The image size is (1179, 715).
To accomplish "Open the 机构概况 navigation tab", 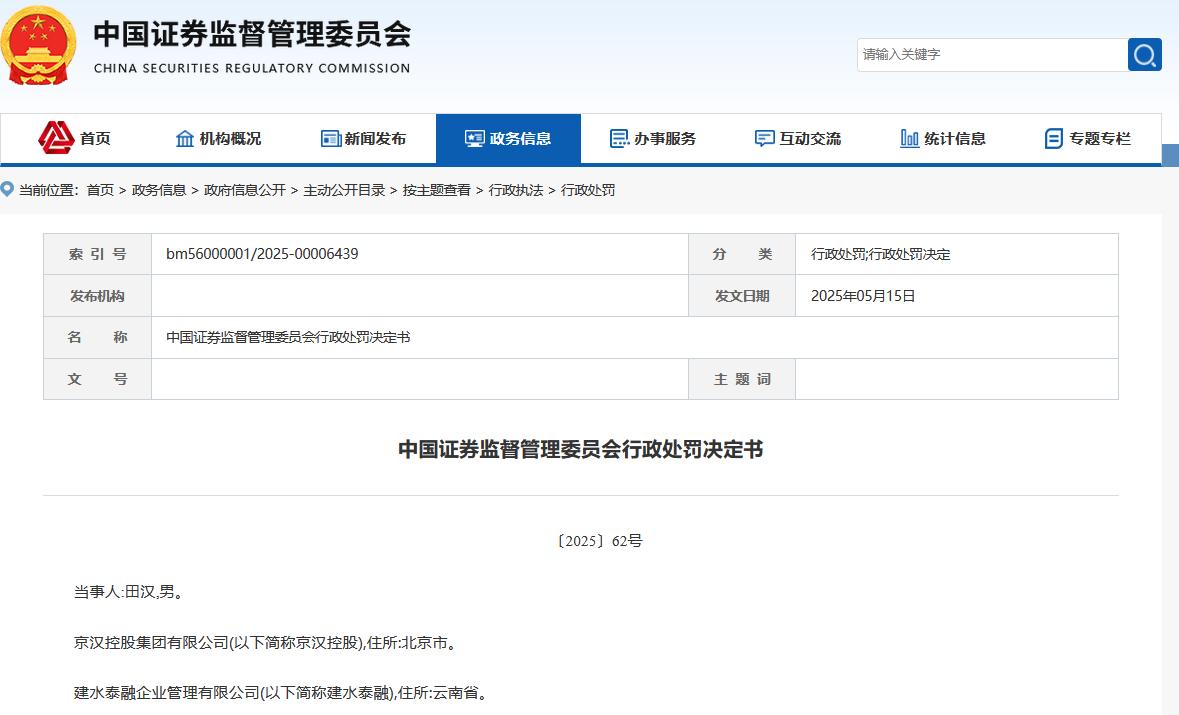I will [x=218, y=138].
